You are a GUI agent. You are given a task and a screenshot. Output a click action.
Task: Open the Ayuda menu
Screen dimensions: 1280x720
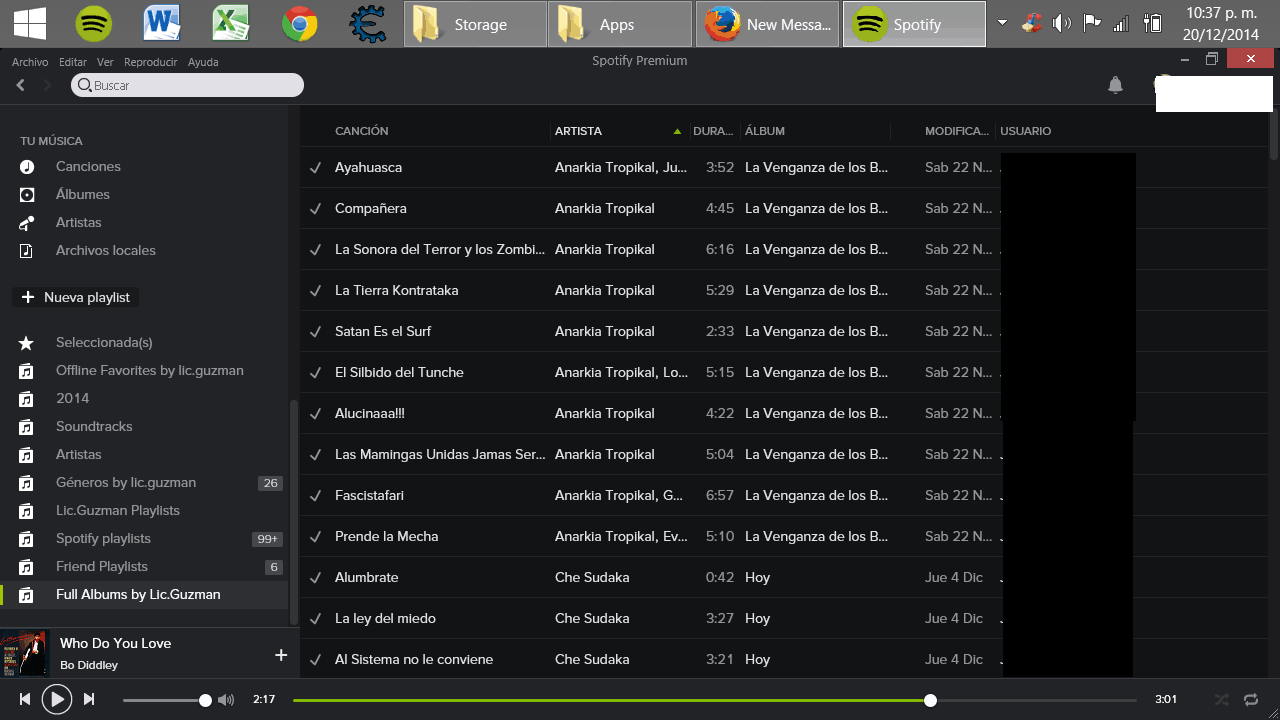tap(203, 62)
